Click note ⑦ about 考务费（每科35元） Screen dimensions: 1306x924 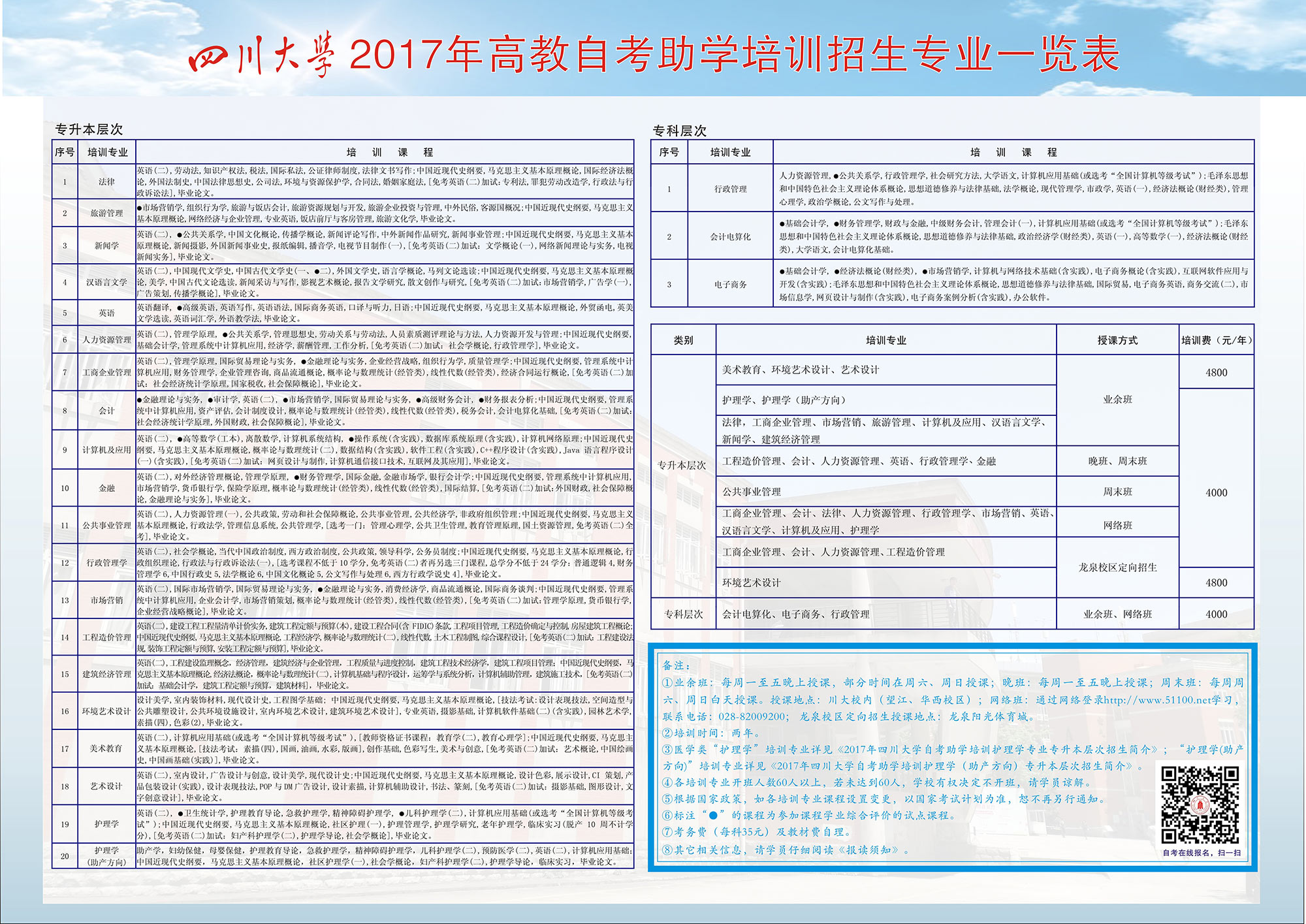pyautogui.click(x=758, y=832)
